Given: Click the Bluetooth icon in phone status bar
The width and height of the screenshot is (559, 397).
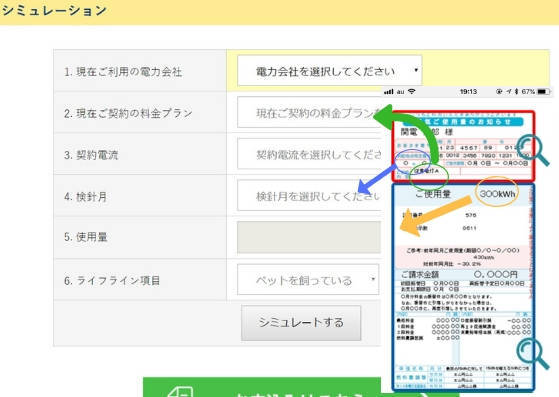Looking at the screenshot, I should [517, 92].
